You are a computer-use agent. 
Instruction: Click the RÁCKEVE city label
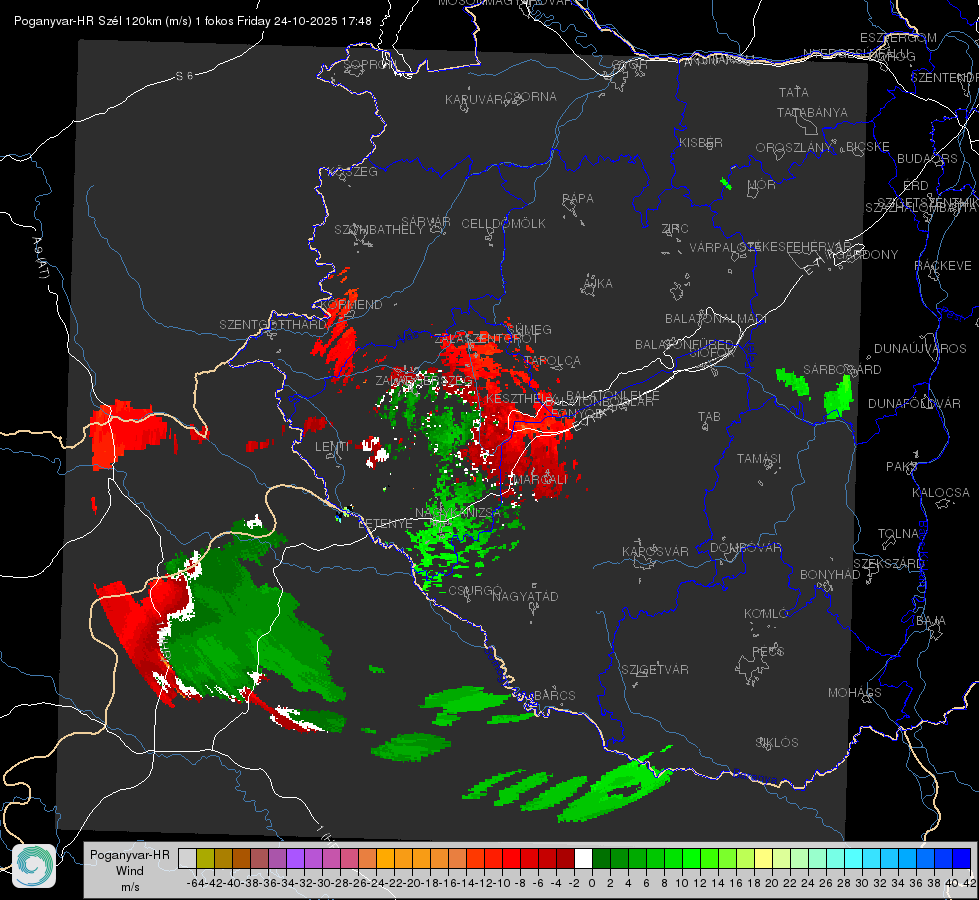click(x=943, y=266)
